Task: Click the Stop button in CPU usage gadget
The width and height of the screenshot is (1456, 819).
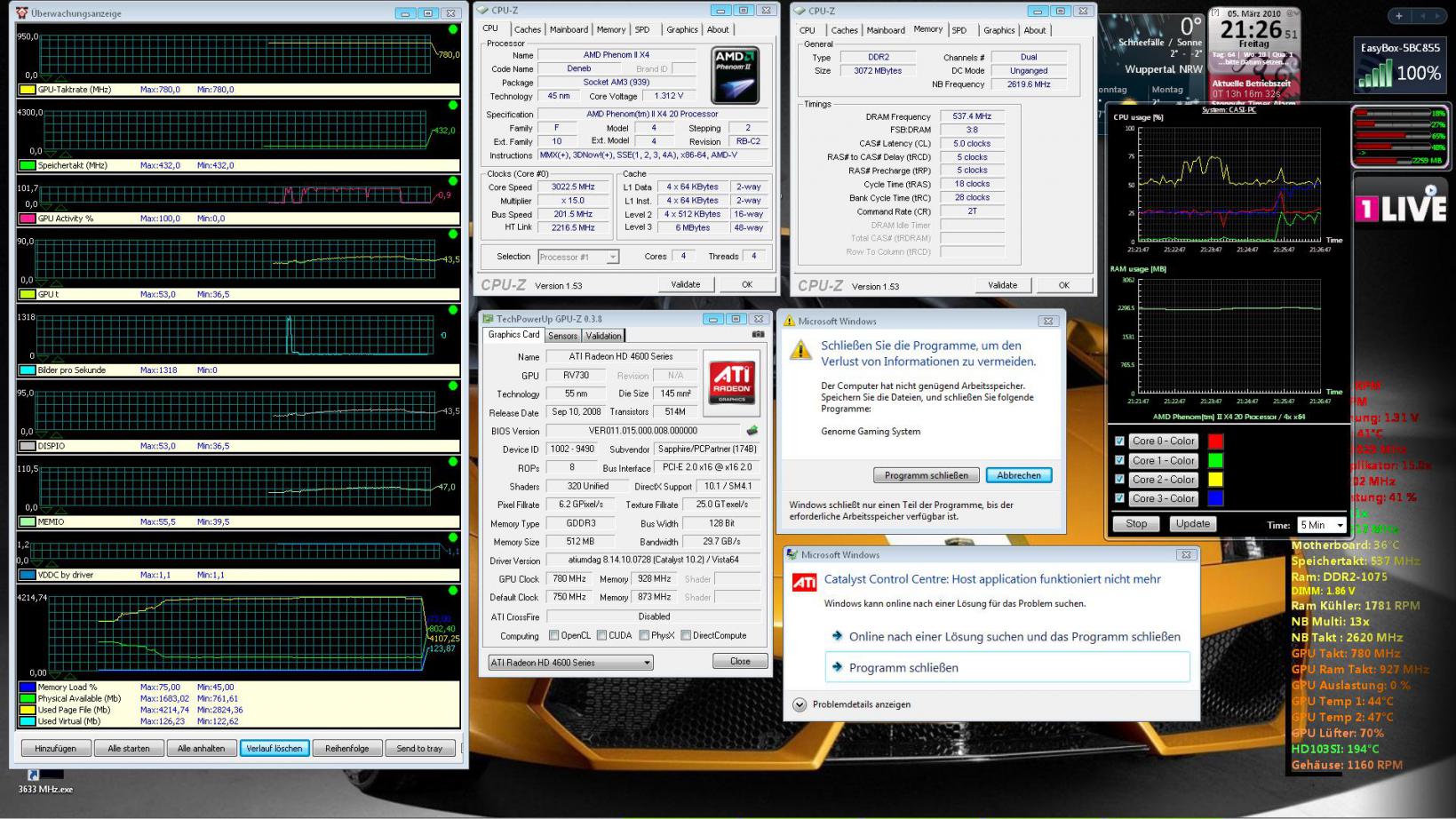Action: pyautogui.click(x=1136, y=524)
